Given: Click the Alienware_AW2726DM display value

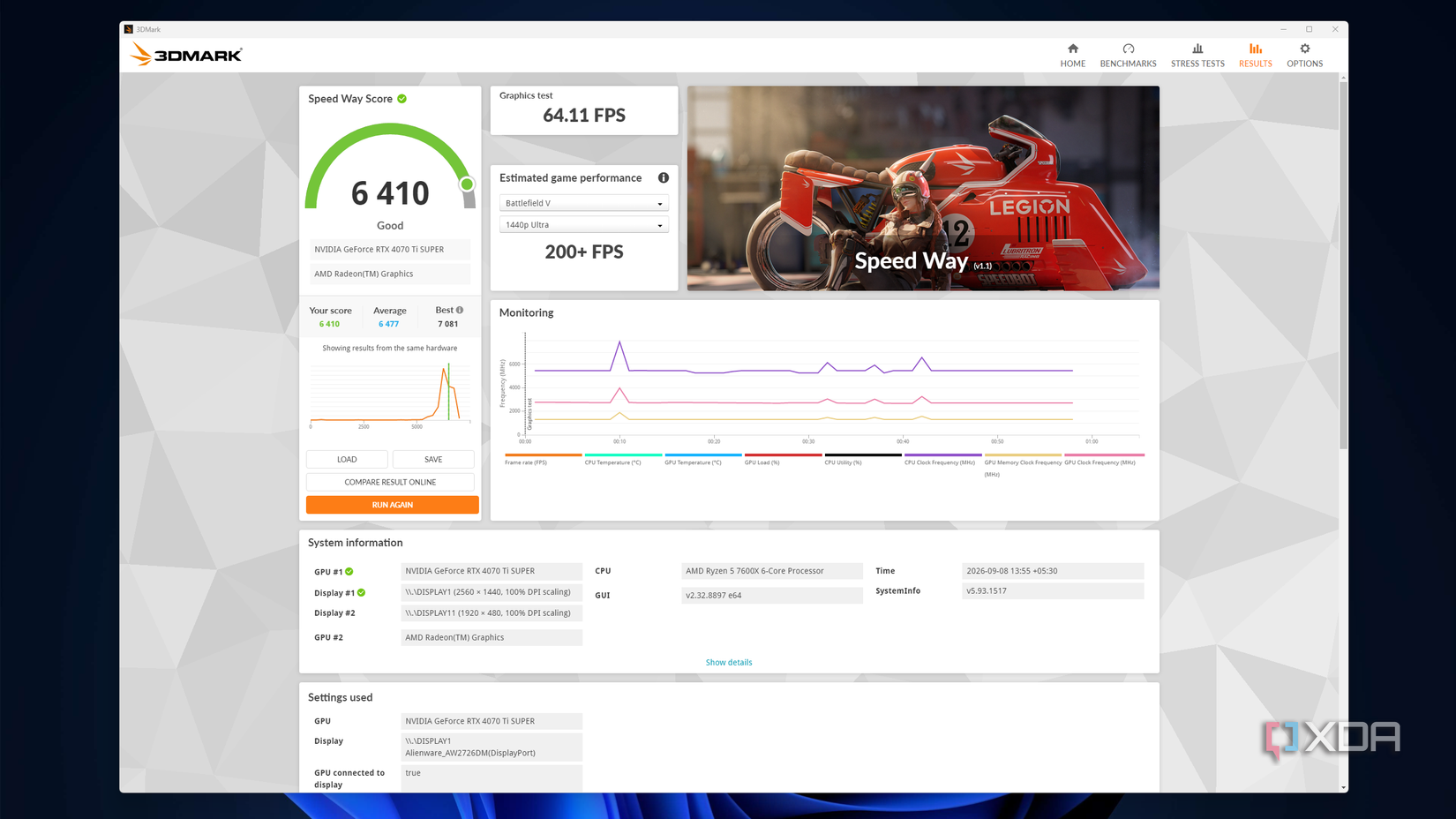Looking at the screenshot, I should click(492, 747).
